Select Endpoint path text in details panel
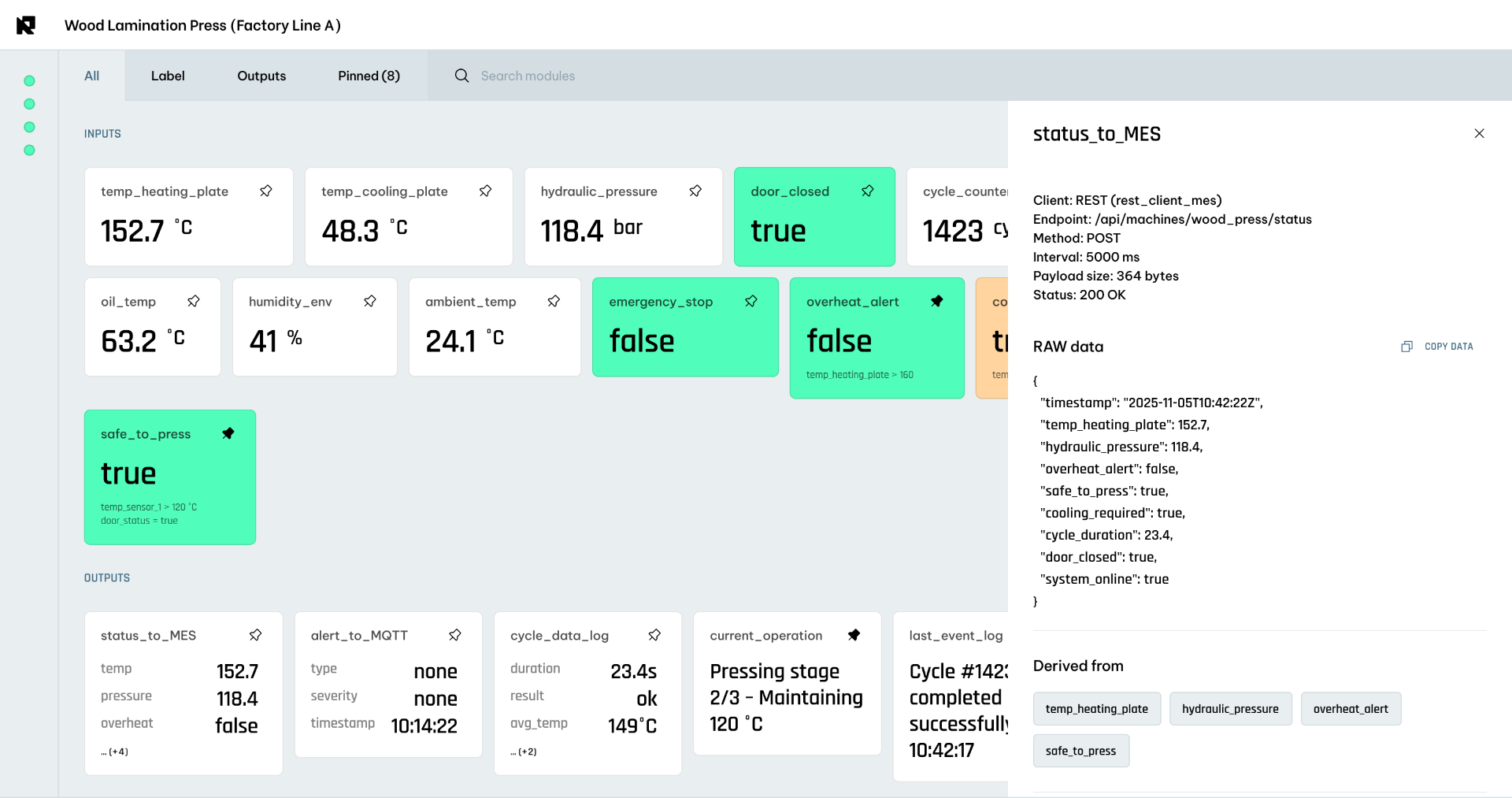 pyautogui.click(x=1203, y=220)
